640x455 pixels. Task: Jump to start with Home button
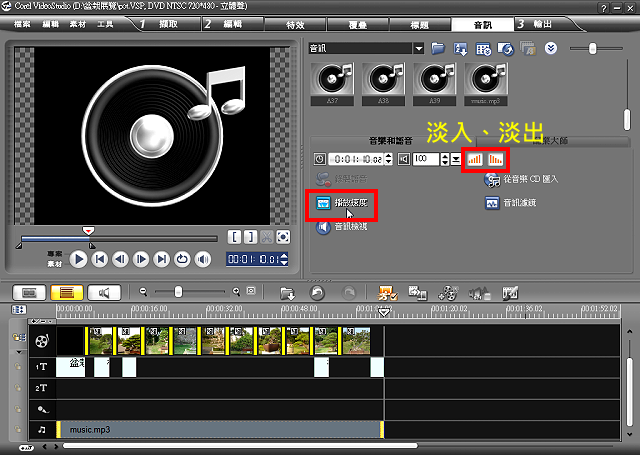(100, 259)
